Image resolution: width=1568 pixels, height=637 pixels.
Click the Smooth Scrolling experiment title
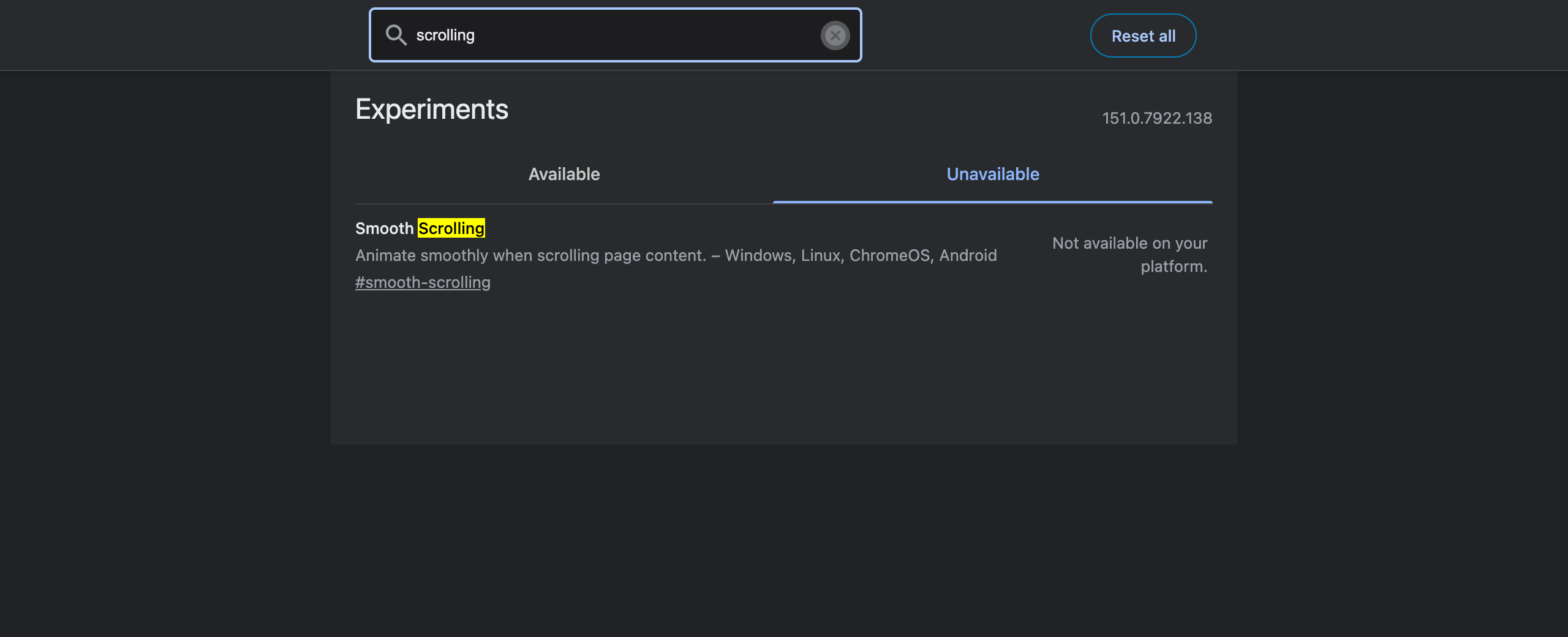click(x=420, y=228)
